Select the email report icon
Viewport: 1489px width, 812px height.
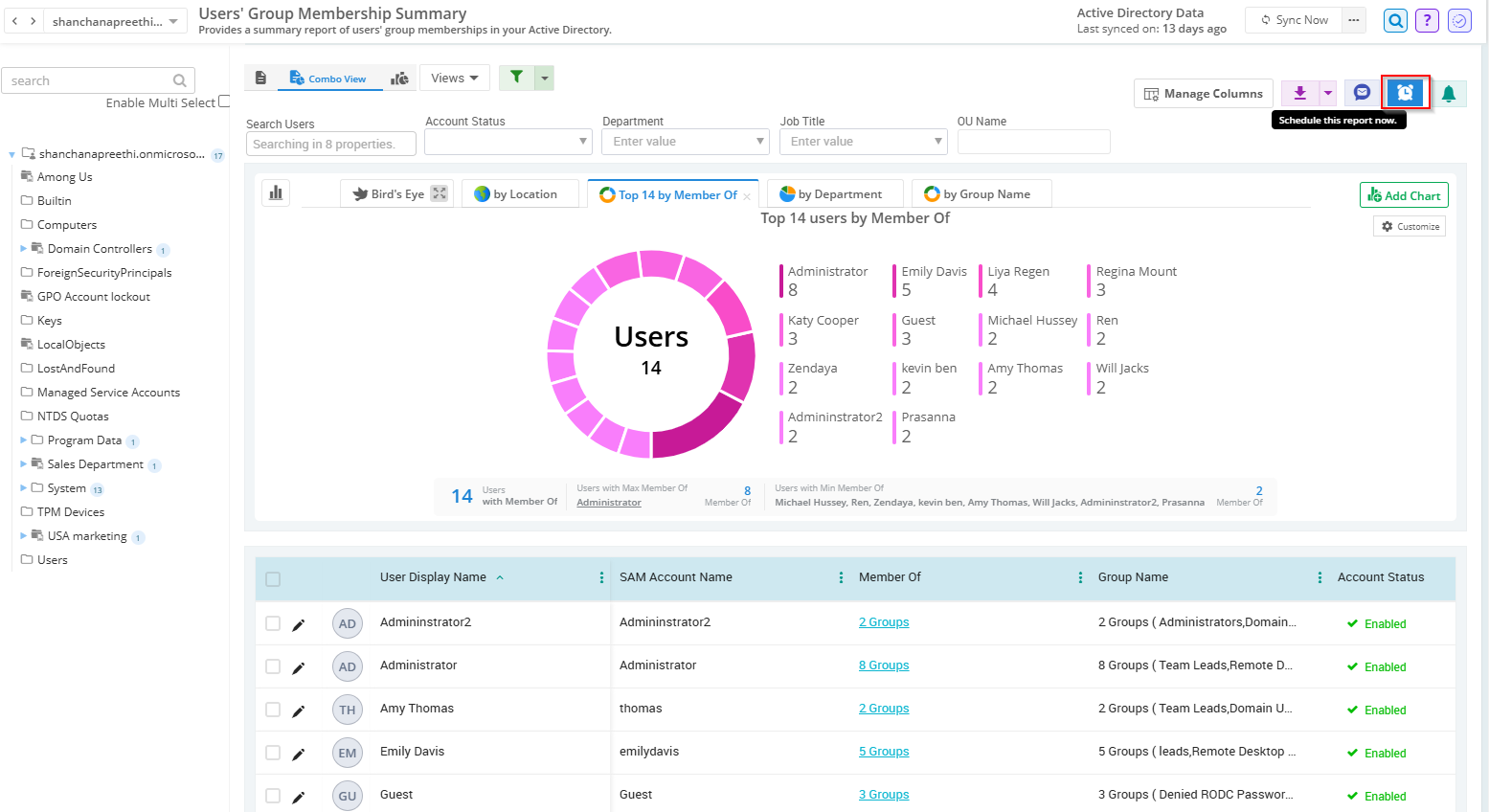pyautogui.click(x=1361, y=93)
